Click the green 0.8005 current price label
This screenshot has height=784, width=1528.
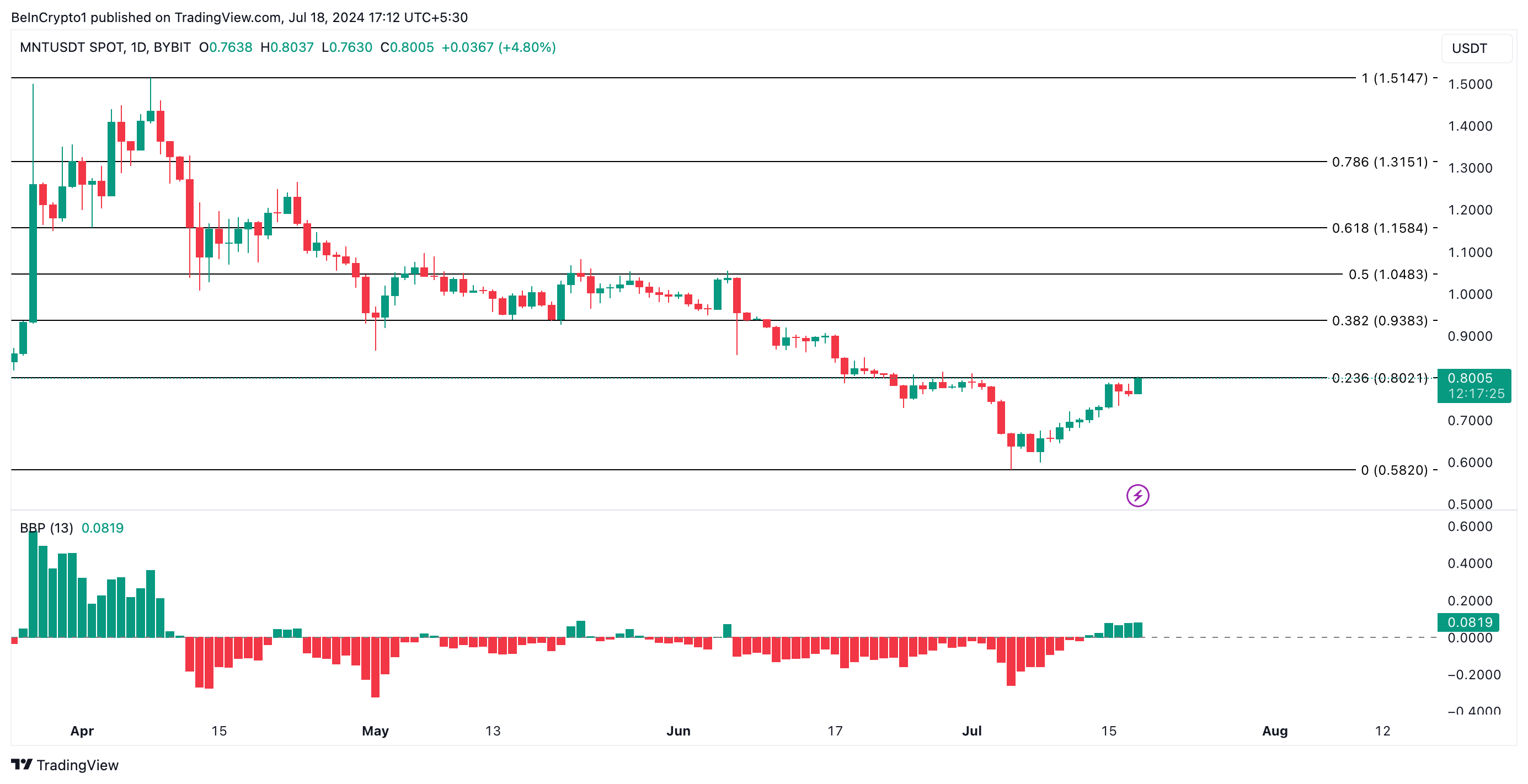click(x=1473, y=385)
